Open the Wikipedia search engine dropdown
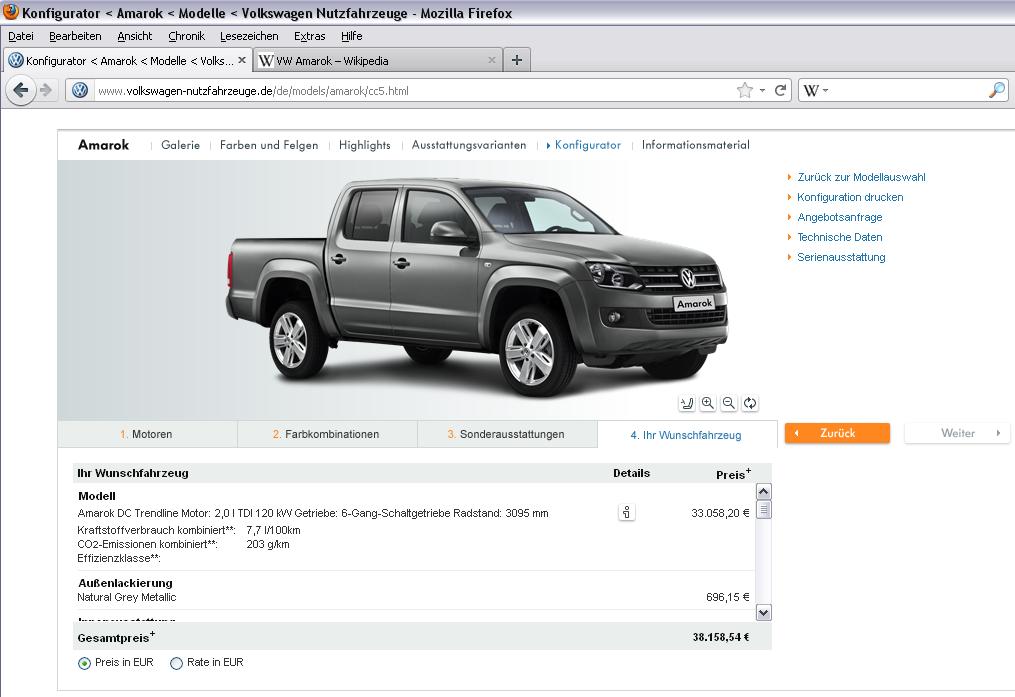Screen dimensions: 1015x697 tap(815, 90)
